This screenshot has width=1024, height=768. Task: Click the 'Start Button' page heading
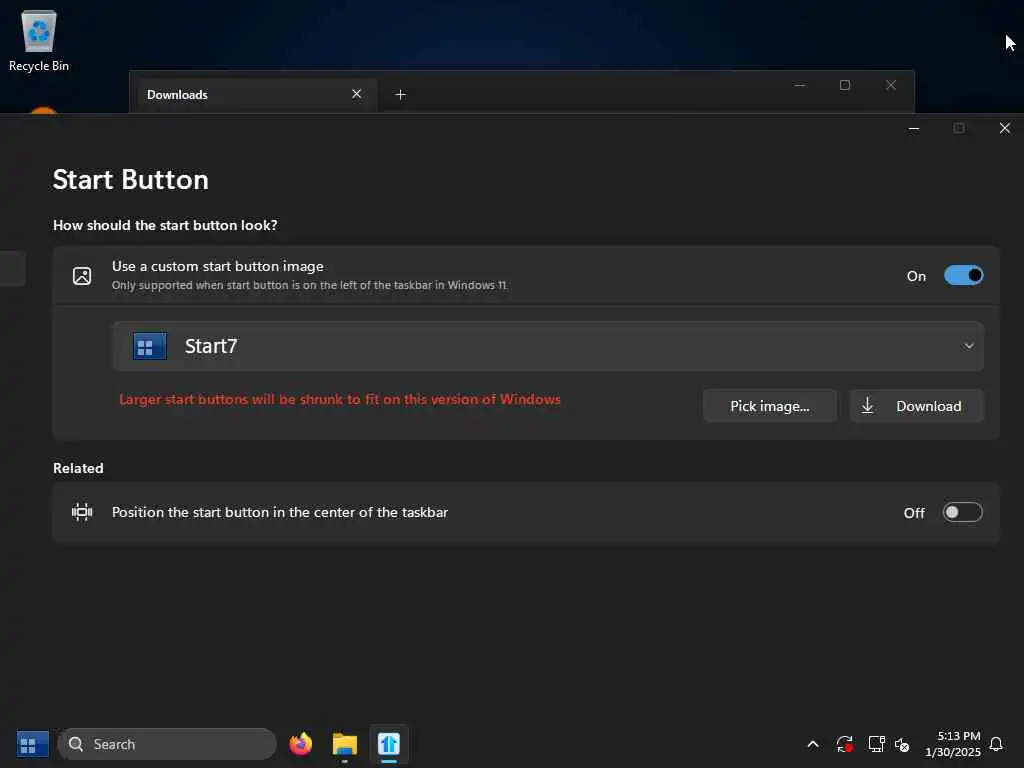pos(131,180)
